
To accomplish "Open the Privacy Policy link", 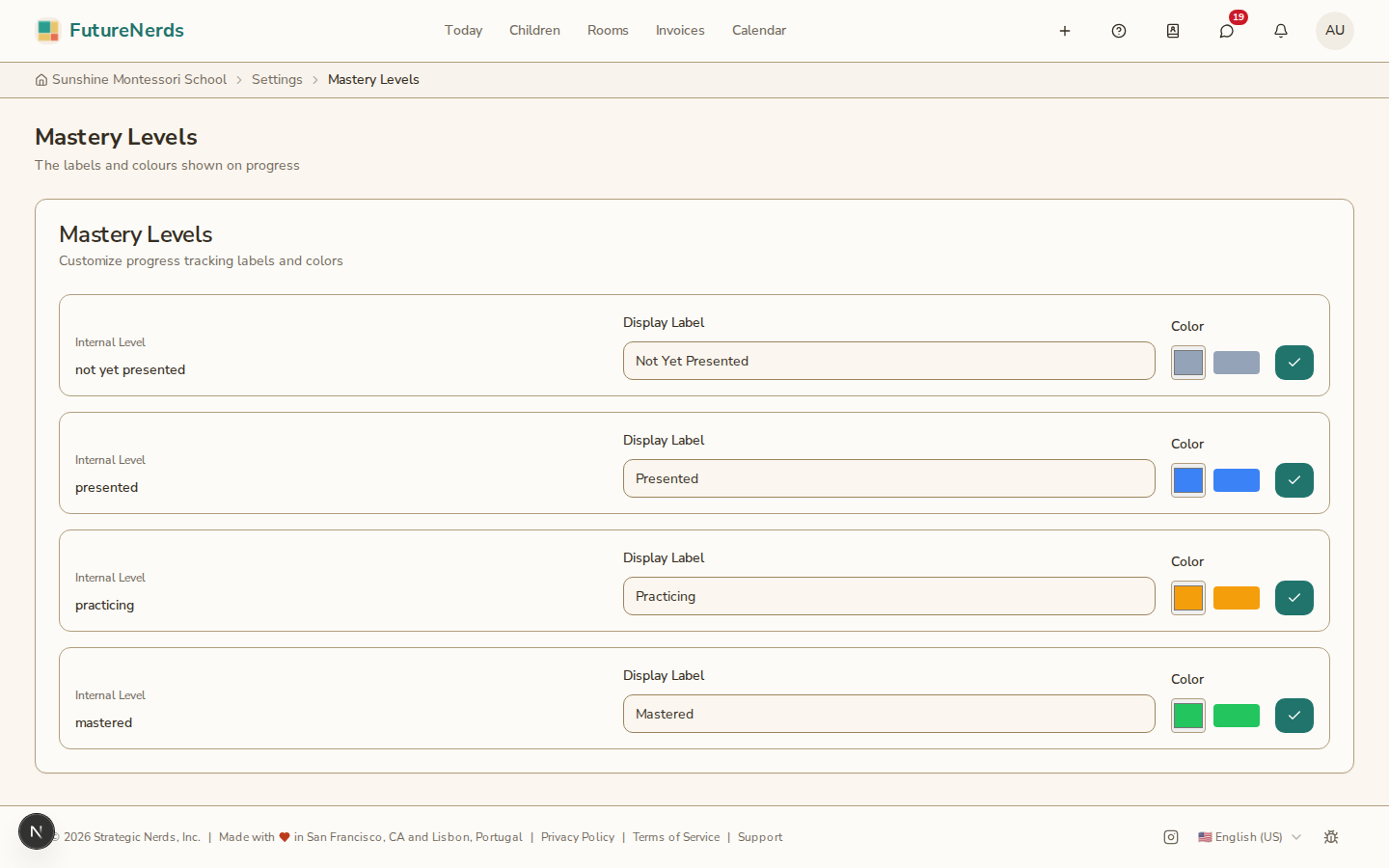I will pos(578,837).
